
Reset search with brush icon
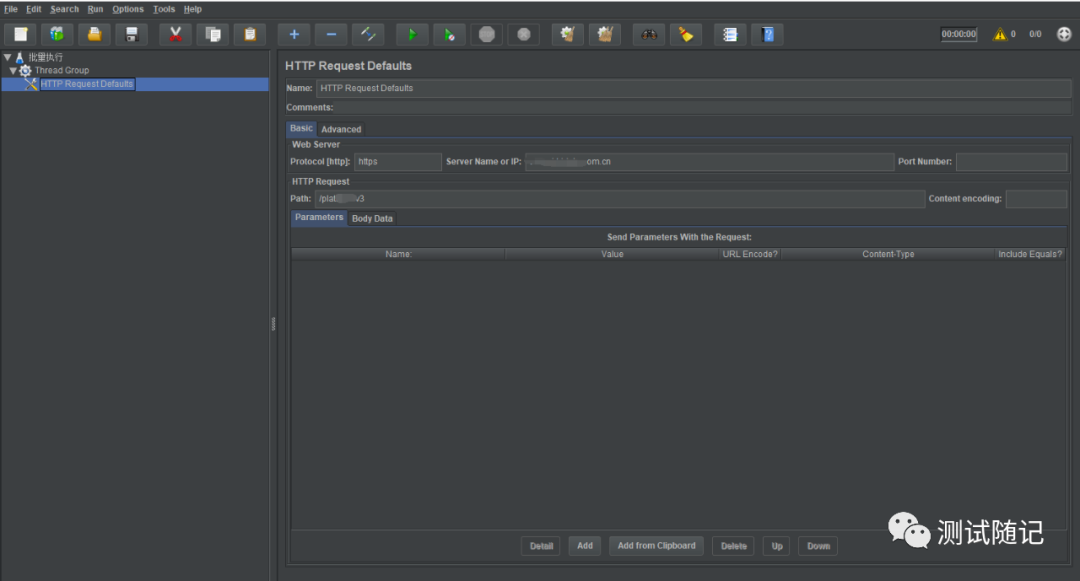pyautogui.click(x=687, y=34)
